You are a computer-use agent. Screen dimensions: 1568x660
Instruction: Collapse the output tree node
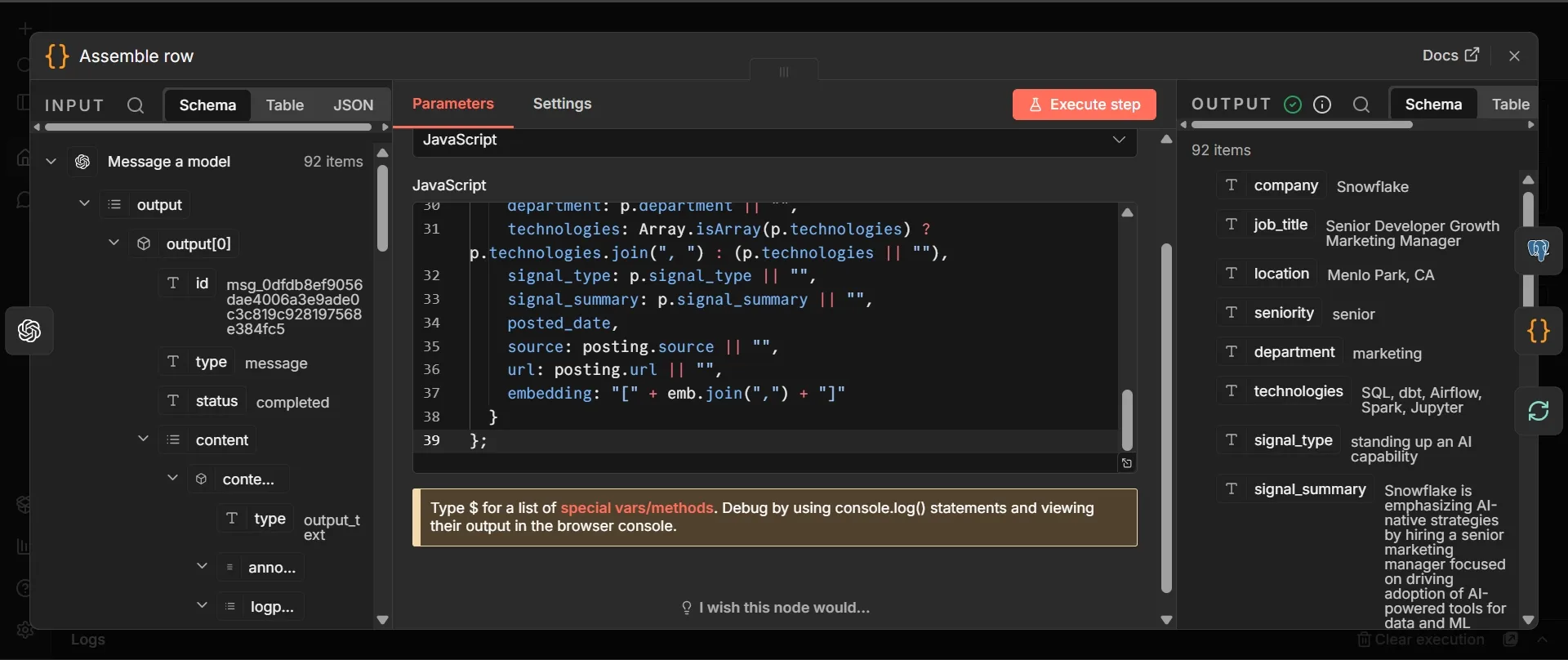pos(83,203)
